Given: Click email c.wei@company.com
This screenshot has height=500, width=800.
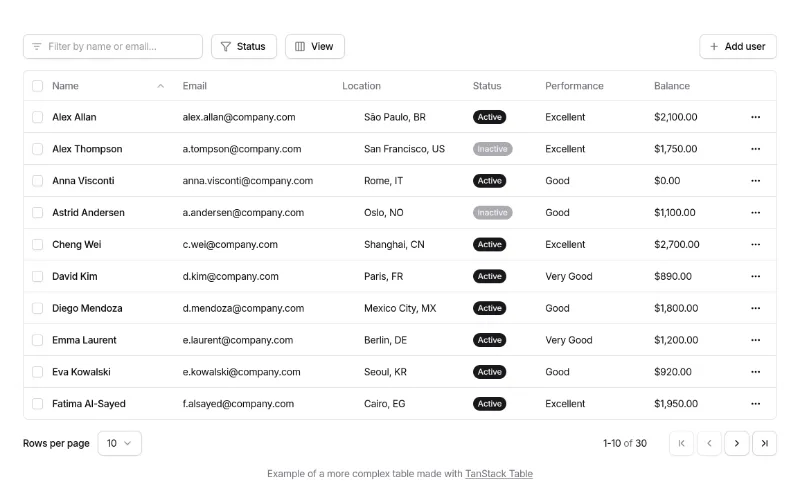Looking at the screenshot, I should click(x=230, y=244).
